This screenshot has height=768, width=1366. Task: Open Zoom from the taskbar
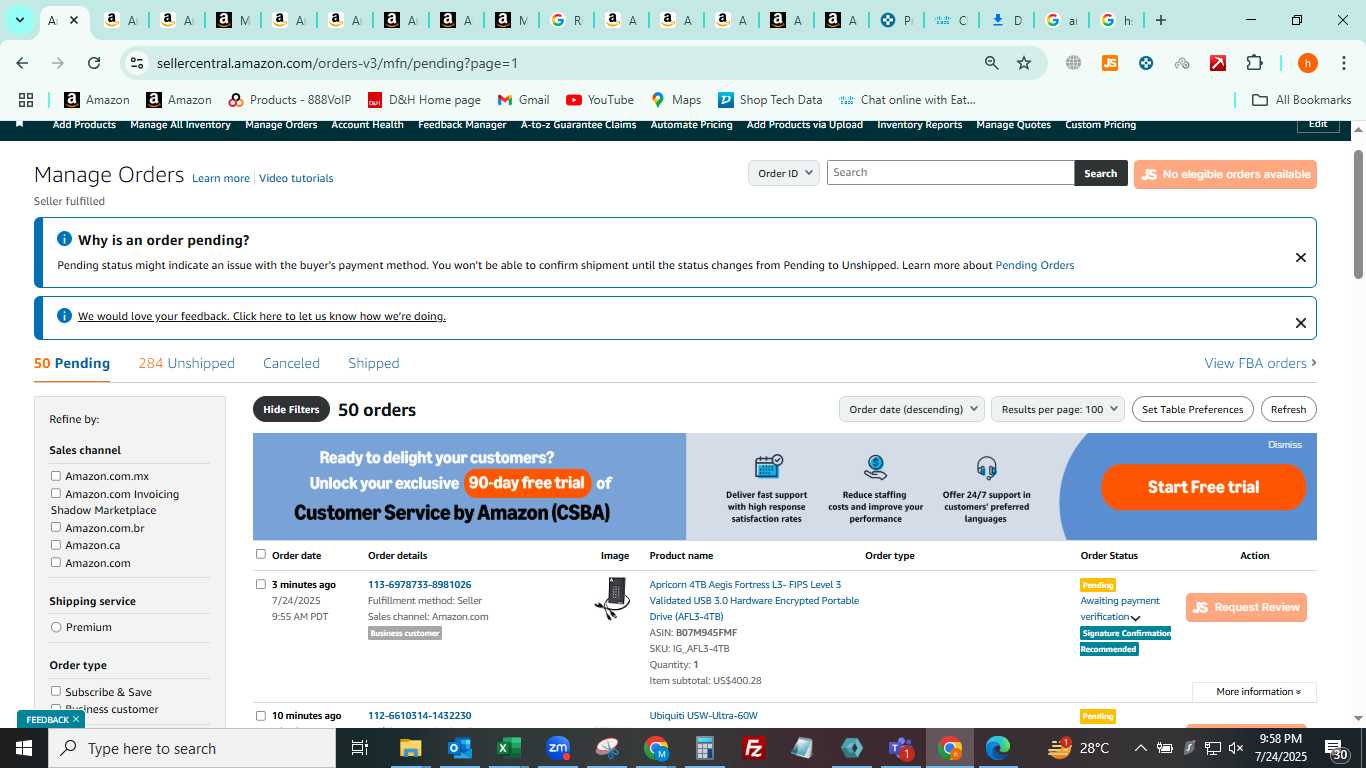[x=558, y=748]
